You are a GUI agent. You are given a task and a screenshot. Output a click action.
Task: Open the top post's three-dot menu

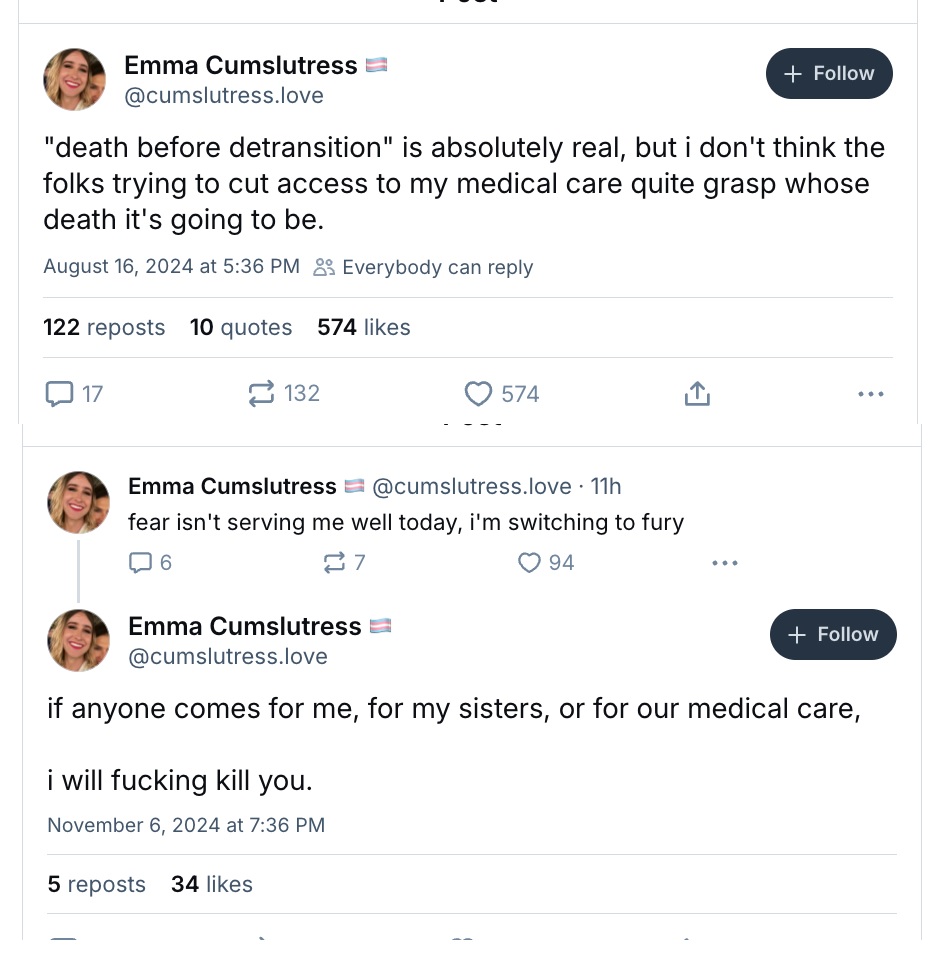[870, 394]
